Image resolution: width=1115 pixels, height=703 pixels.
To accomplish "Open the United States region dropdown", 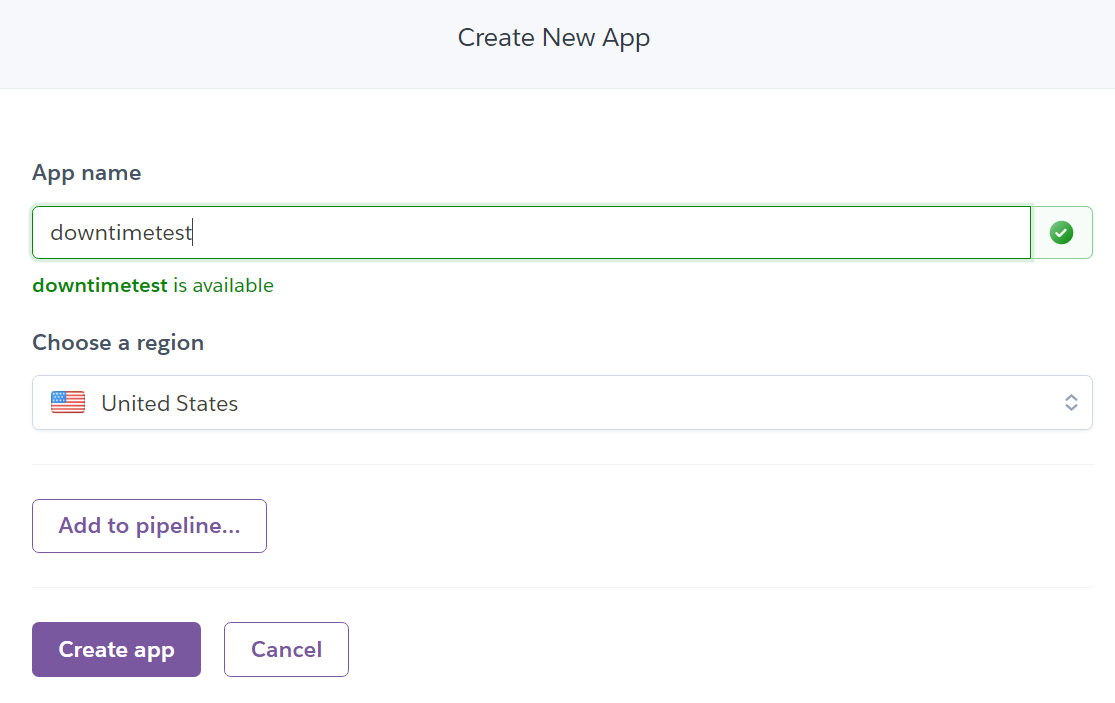I will [x=560, y=403].
